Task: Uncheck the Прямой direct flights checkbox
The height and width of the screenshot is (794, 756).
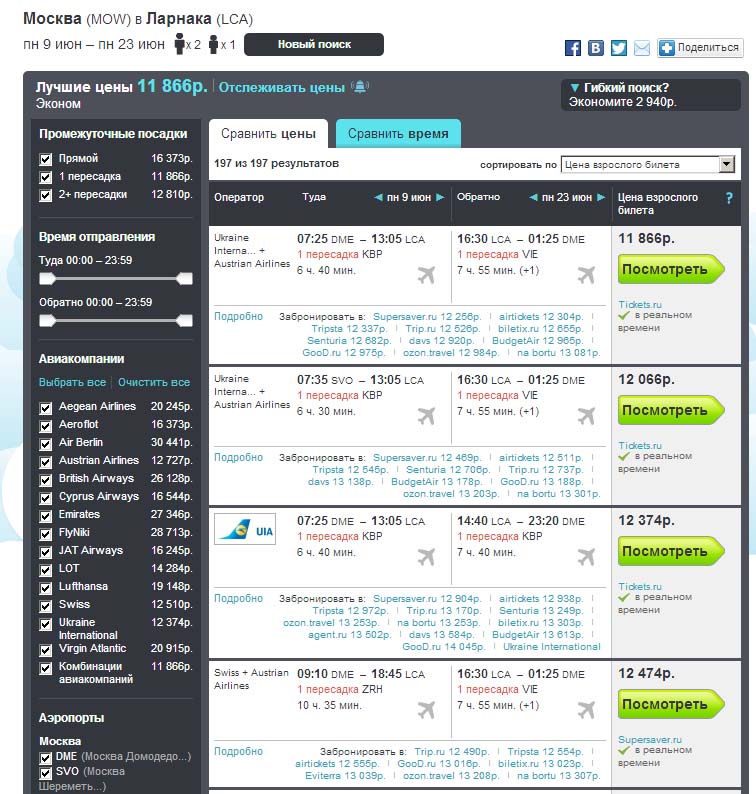Action: [46, 159]
